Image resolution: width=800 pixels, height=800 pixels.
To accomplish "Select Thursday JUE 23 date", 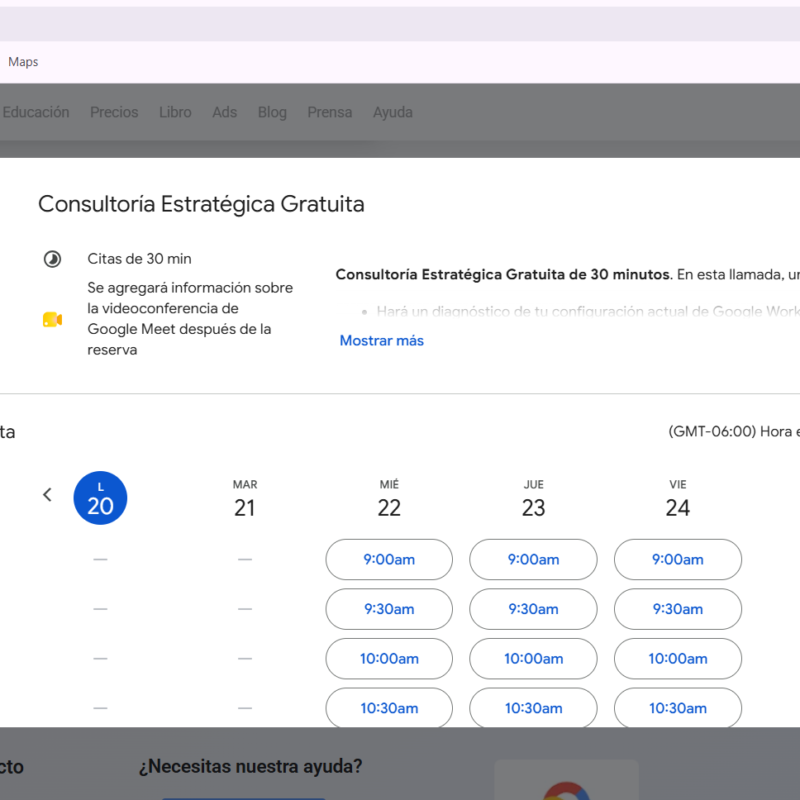I will coord(534,498).
